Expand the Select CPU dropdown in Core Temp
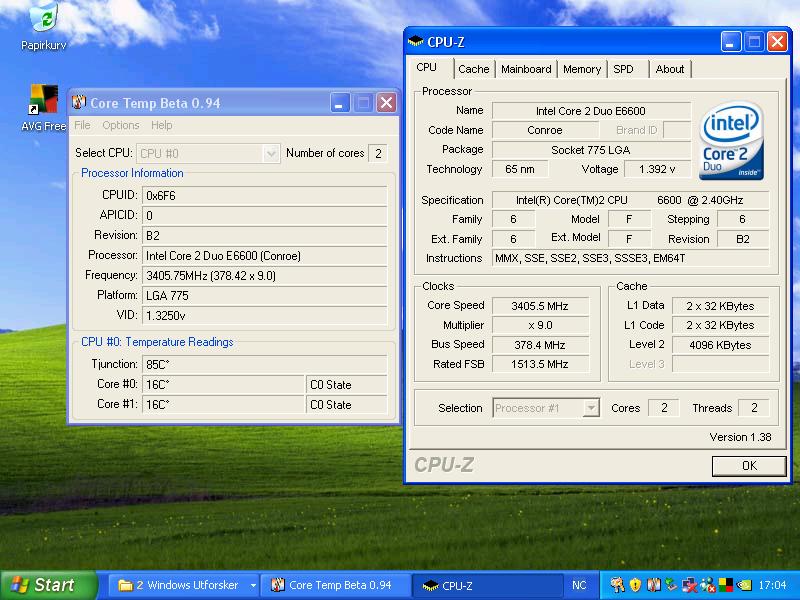Image resolution: width=800 pixels, height=600 pixels. pos(271,154)
